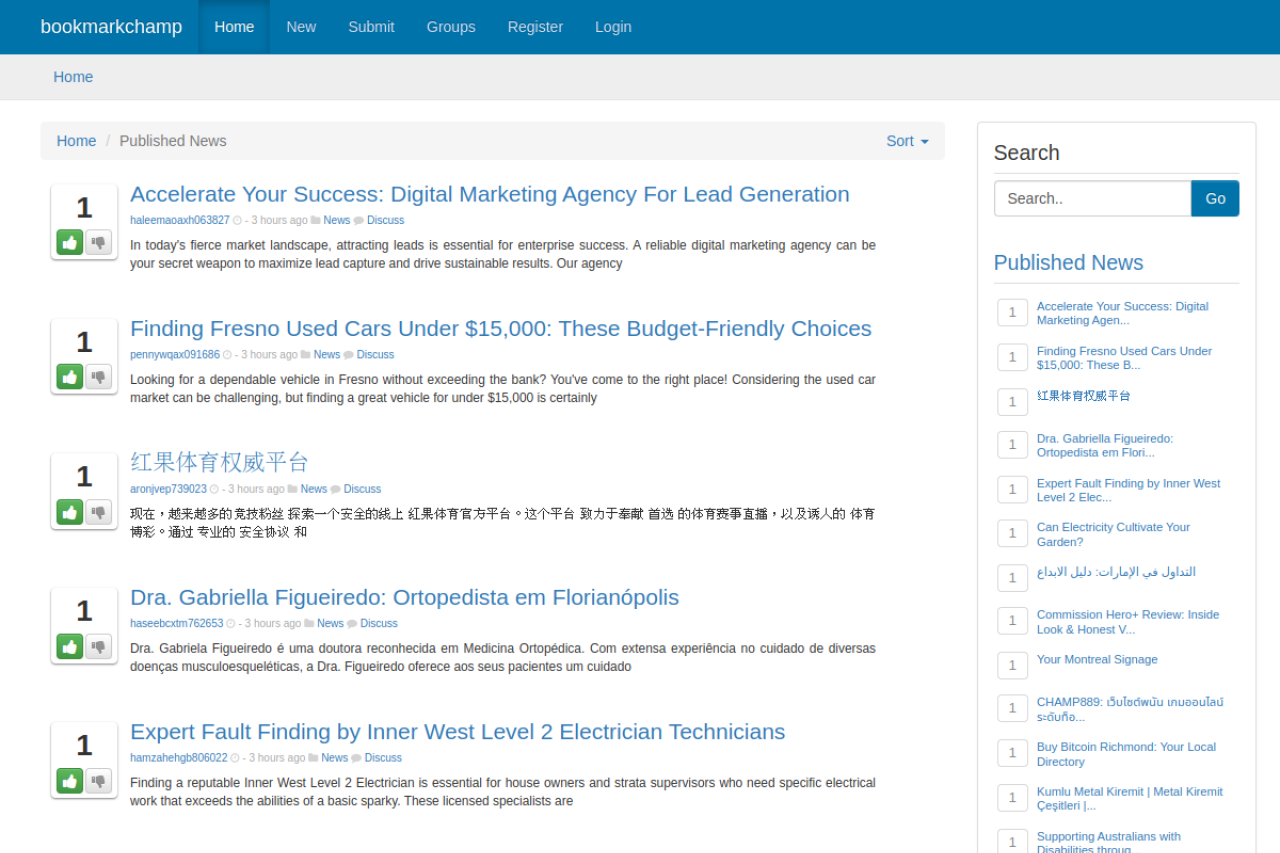Upvote the Fresno Used Cars post
The width and height of the screenshot is (1280, 853).
70,376
